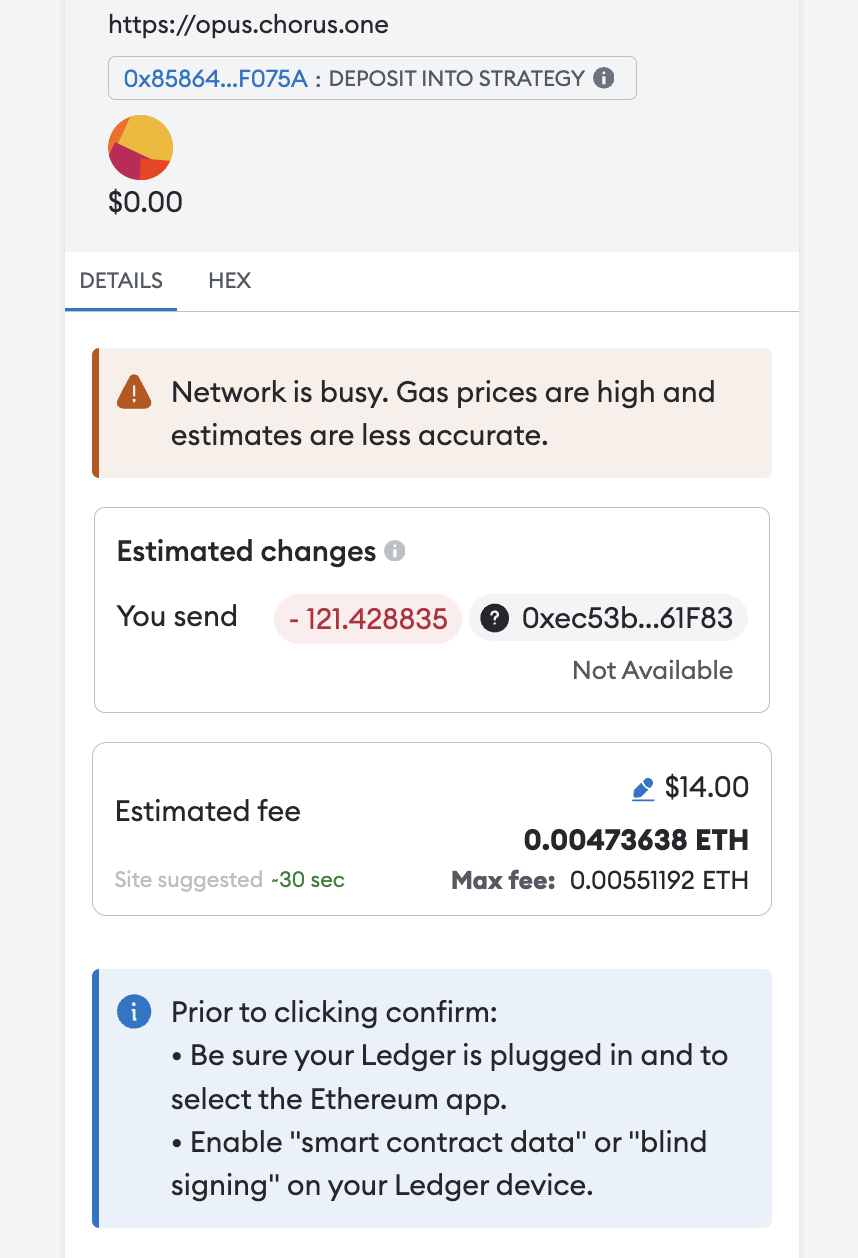The height and width of the screenshot is (1258, 858).
Task: Click the ~30 sec speed indicator
Action: click(x=309, y=879)
